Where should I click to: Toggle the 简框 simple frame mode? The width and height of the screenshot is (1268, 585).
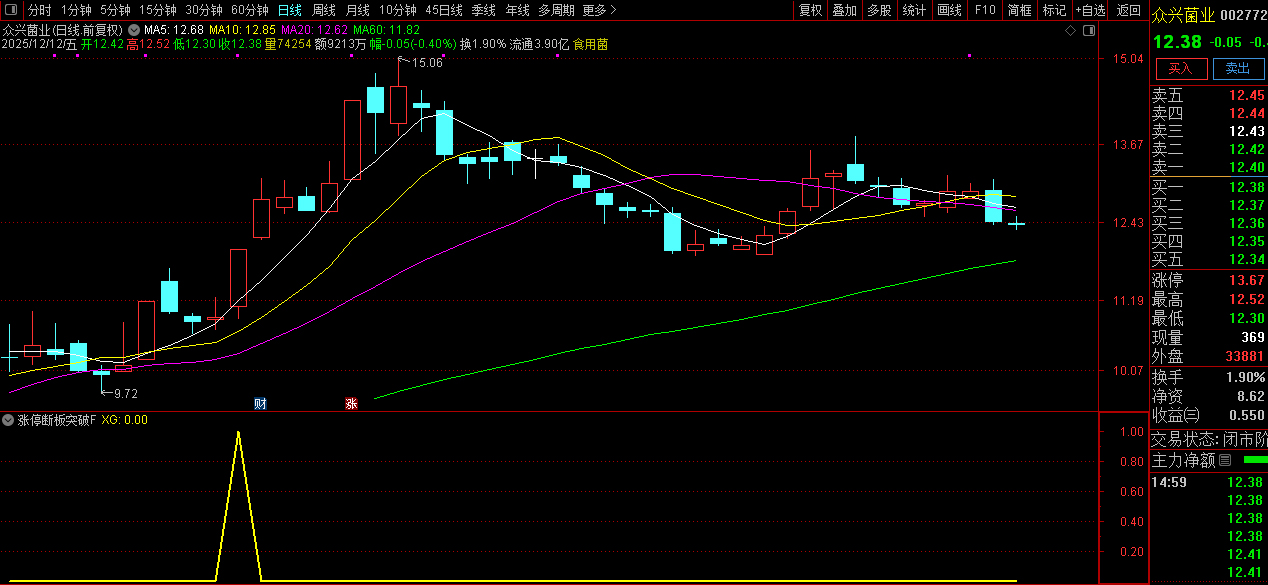pos(1019,10)
